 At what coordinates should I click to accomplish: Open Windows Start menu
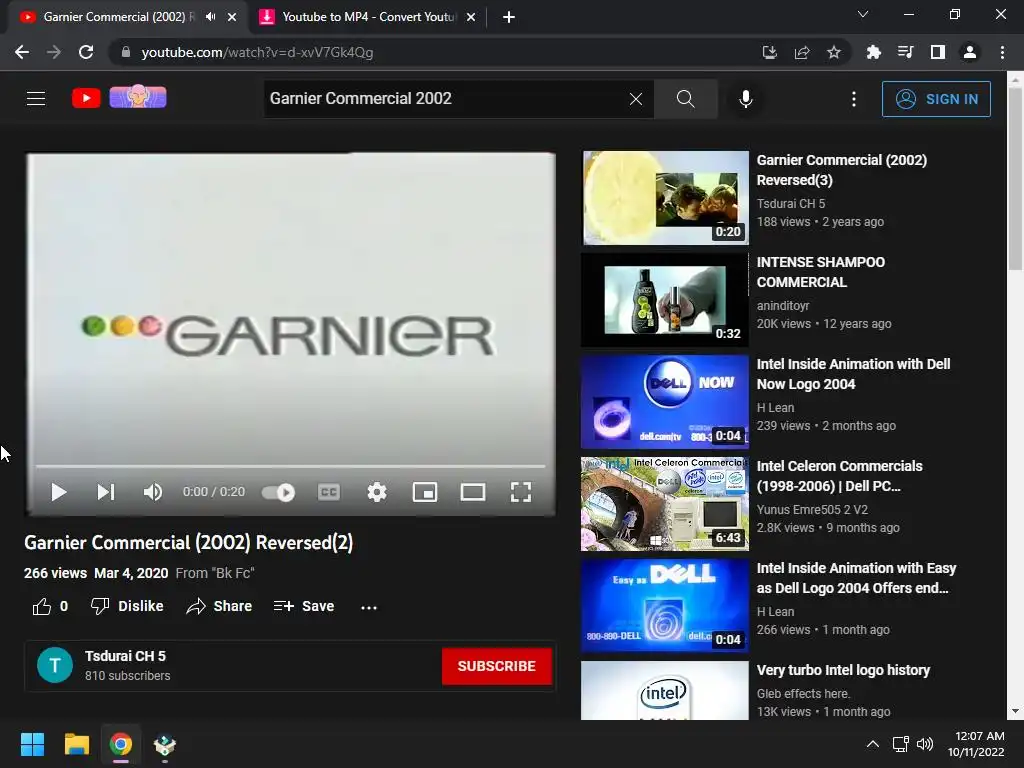pyautogui.click(x=32, y=744)
